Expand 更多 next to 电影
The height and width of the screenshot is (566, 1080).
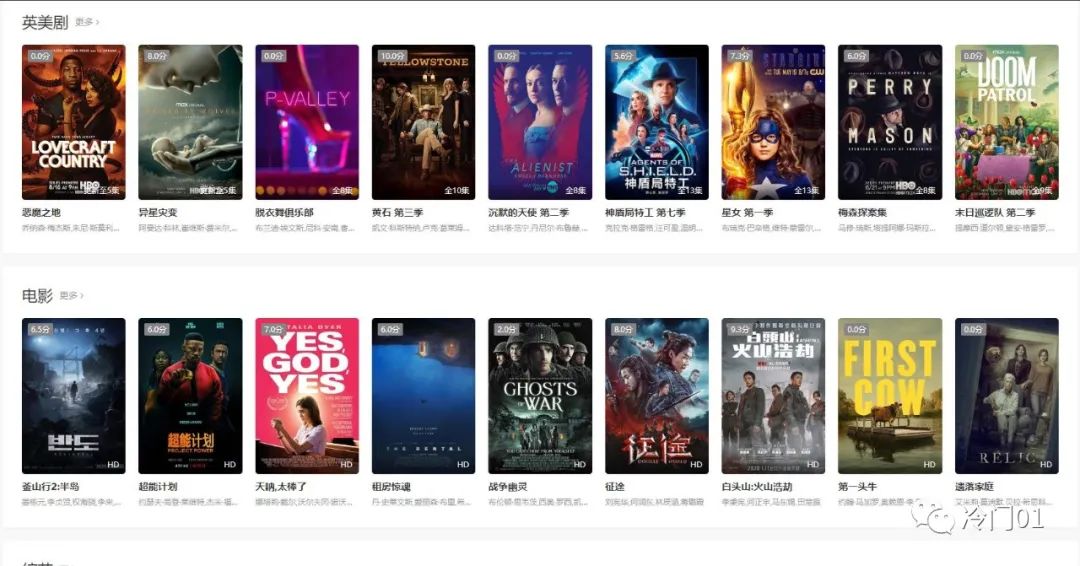72,296
